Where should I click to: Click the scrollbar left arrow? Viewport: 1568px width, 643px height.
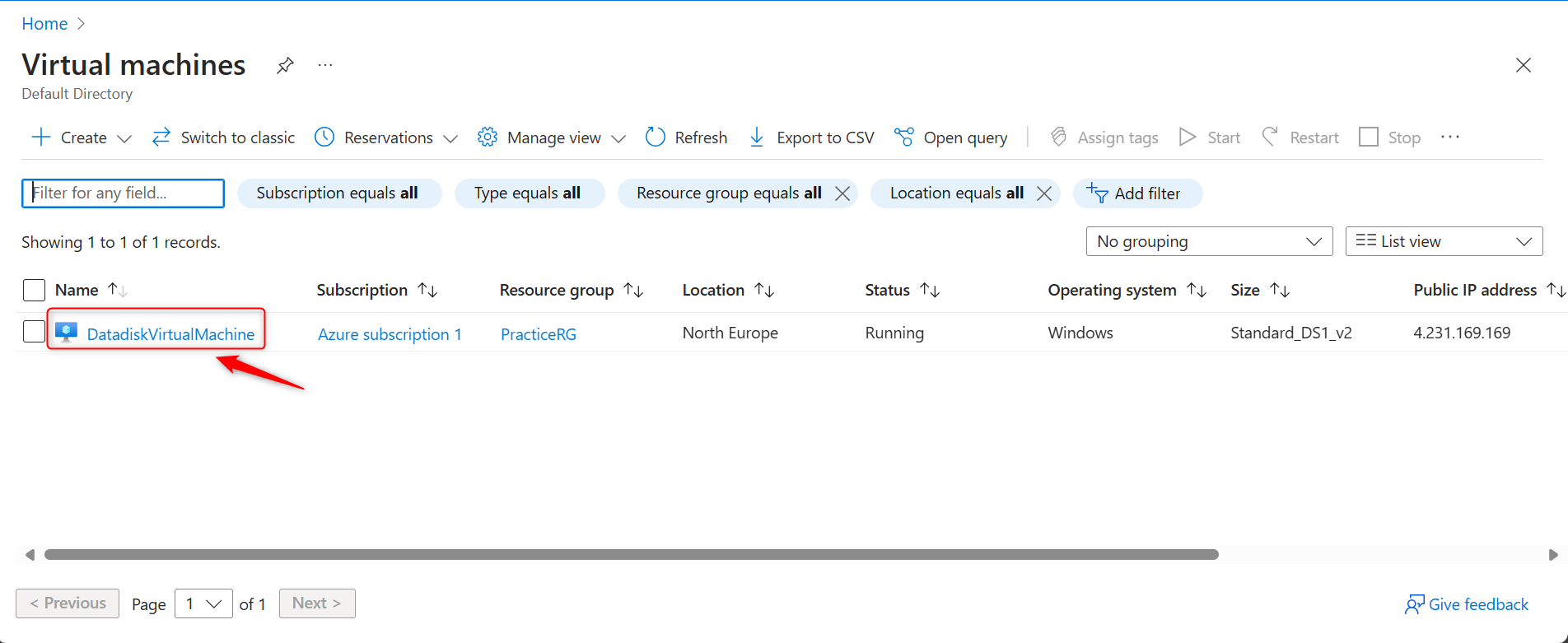30,555
